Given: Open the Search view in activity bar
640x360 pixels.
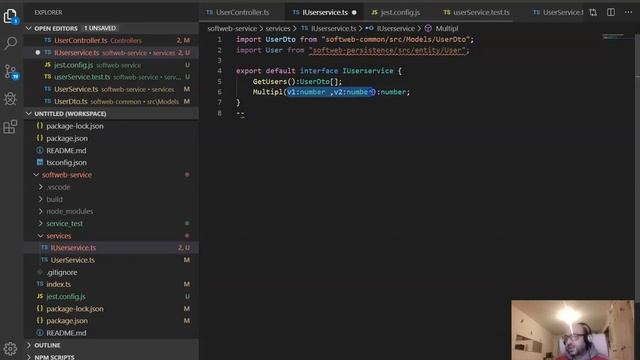Looking at the screenshot, I should (x=10, y=43).
